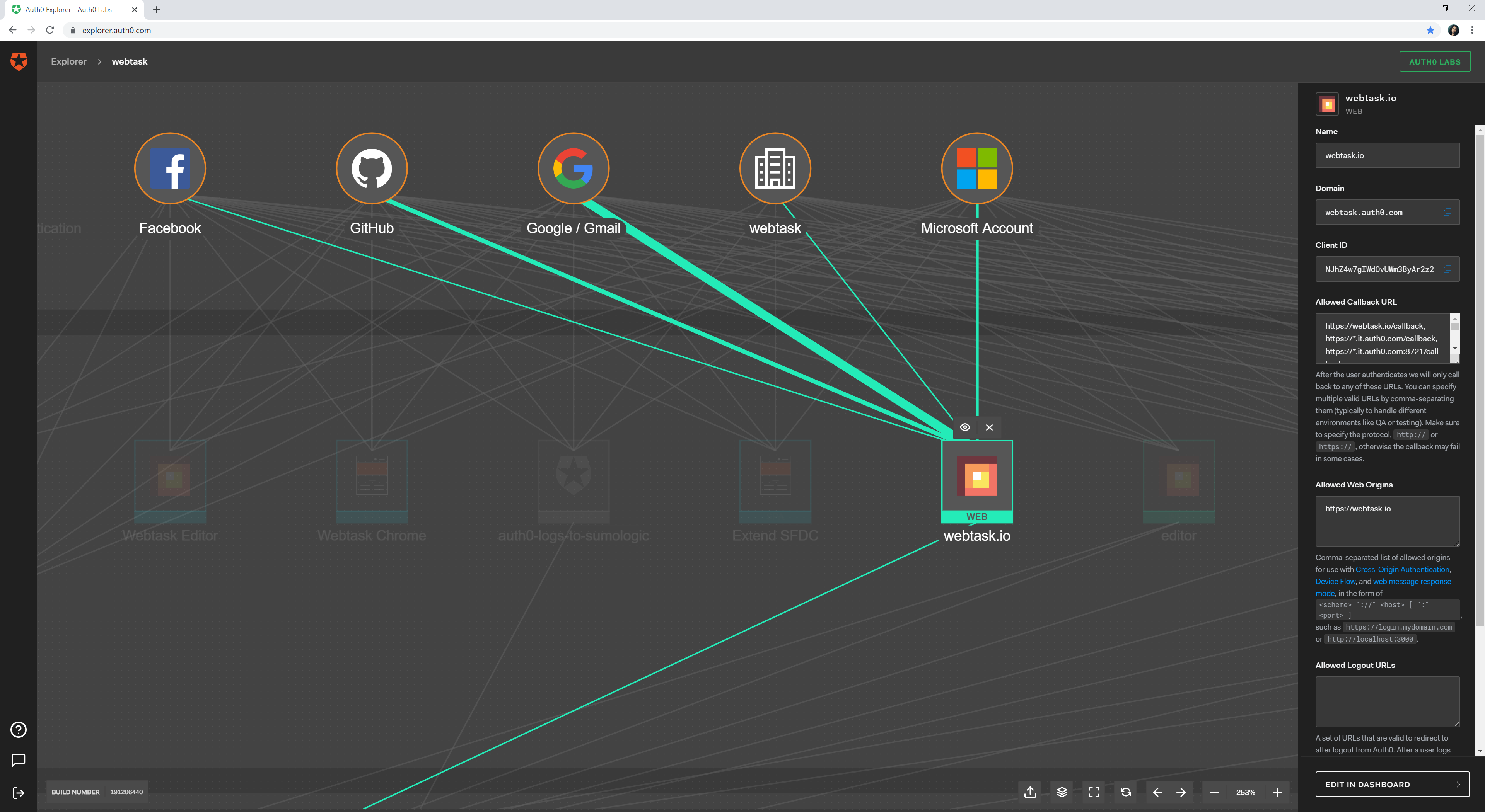
Task: Click the AUTH0 LABS button
Action: coord(1435,61)
